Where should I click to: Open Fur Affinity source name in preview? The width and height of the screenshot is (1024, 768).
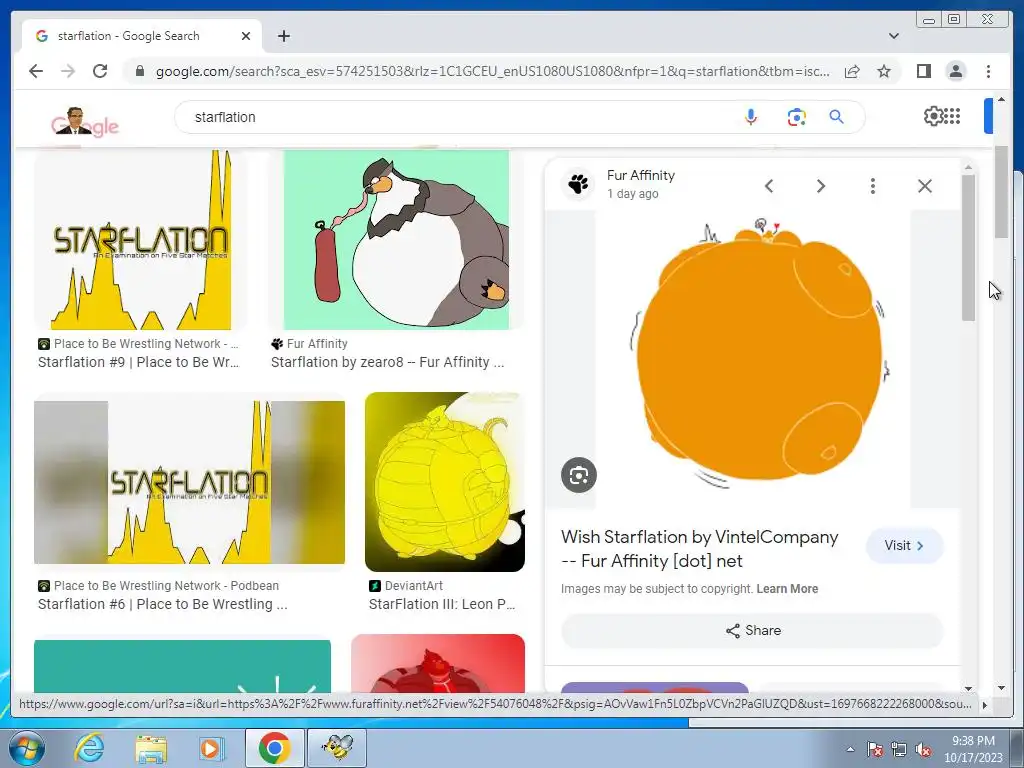(641, 175)
